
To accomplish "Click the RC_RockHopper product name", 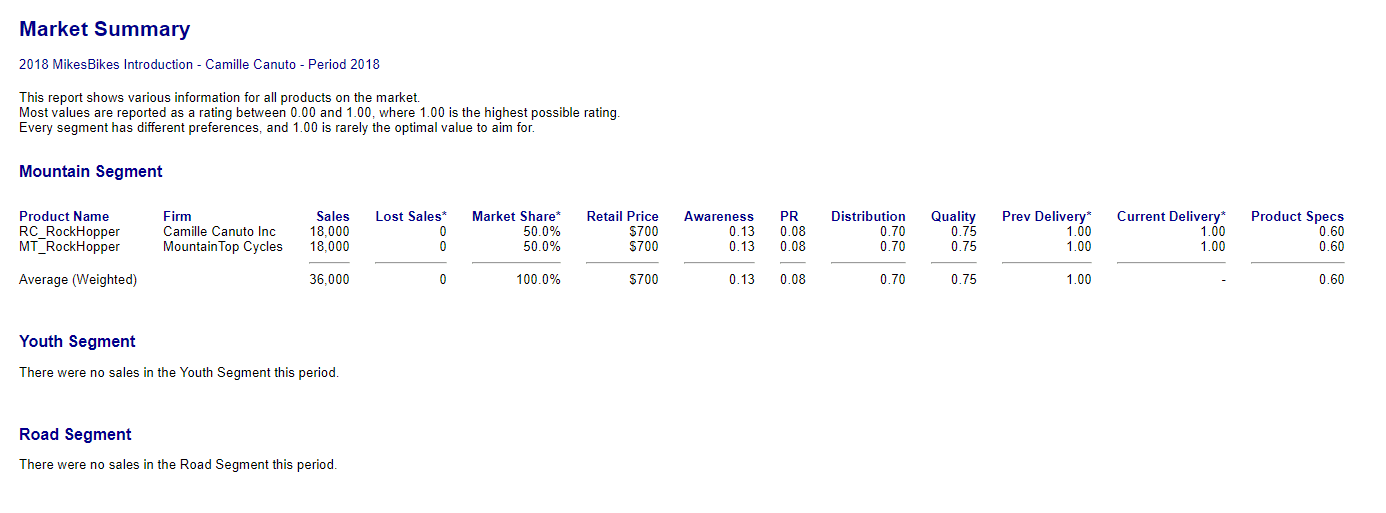I will [69, 232].
